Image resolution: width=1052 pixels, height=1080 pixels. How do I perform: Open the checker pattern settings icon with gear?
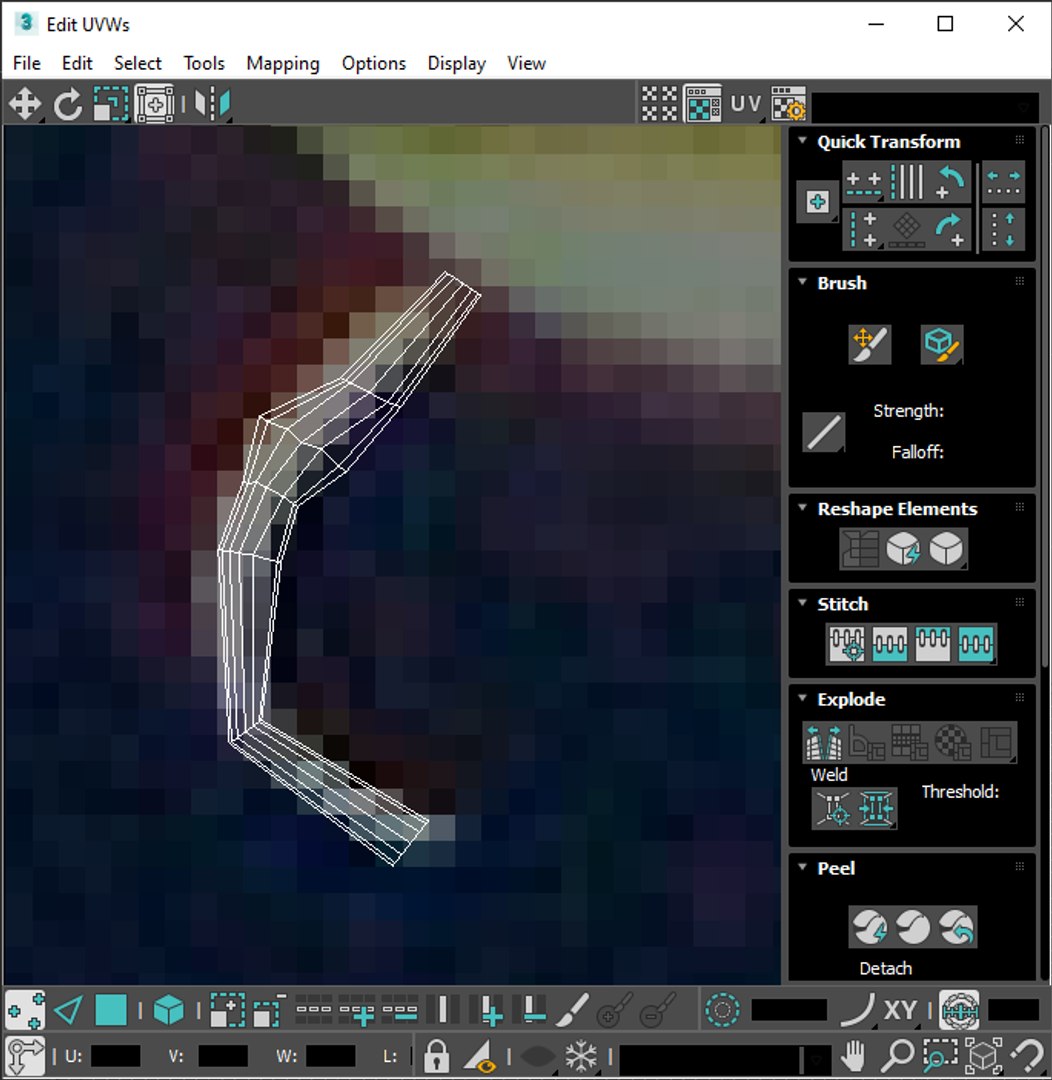[x=788, y=104]
